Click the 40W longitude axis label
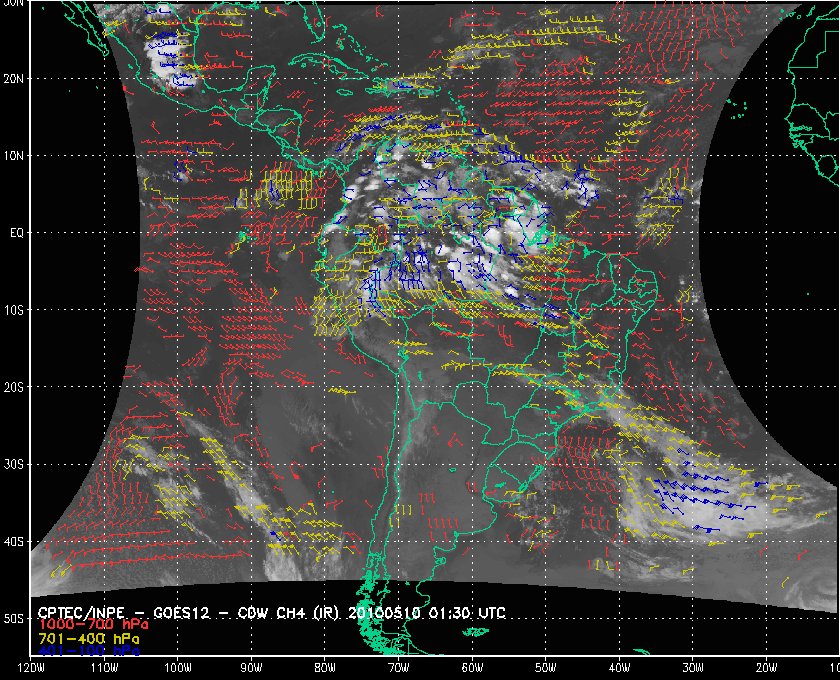The image size is (840, 680). [619, 667]
